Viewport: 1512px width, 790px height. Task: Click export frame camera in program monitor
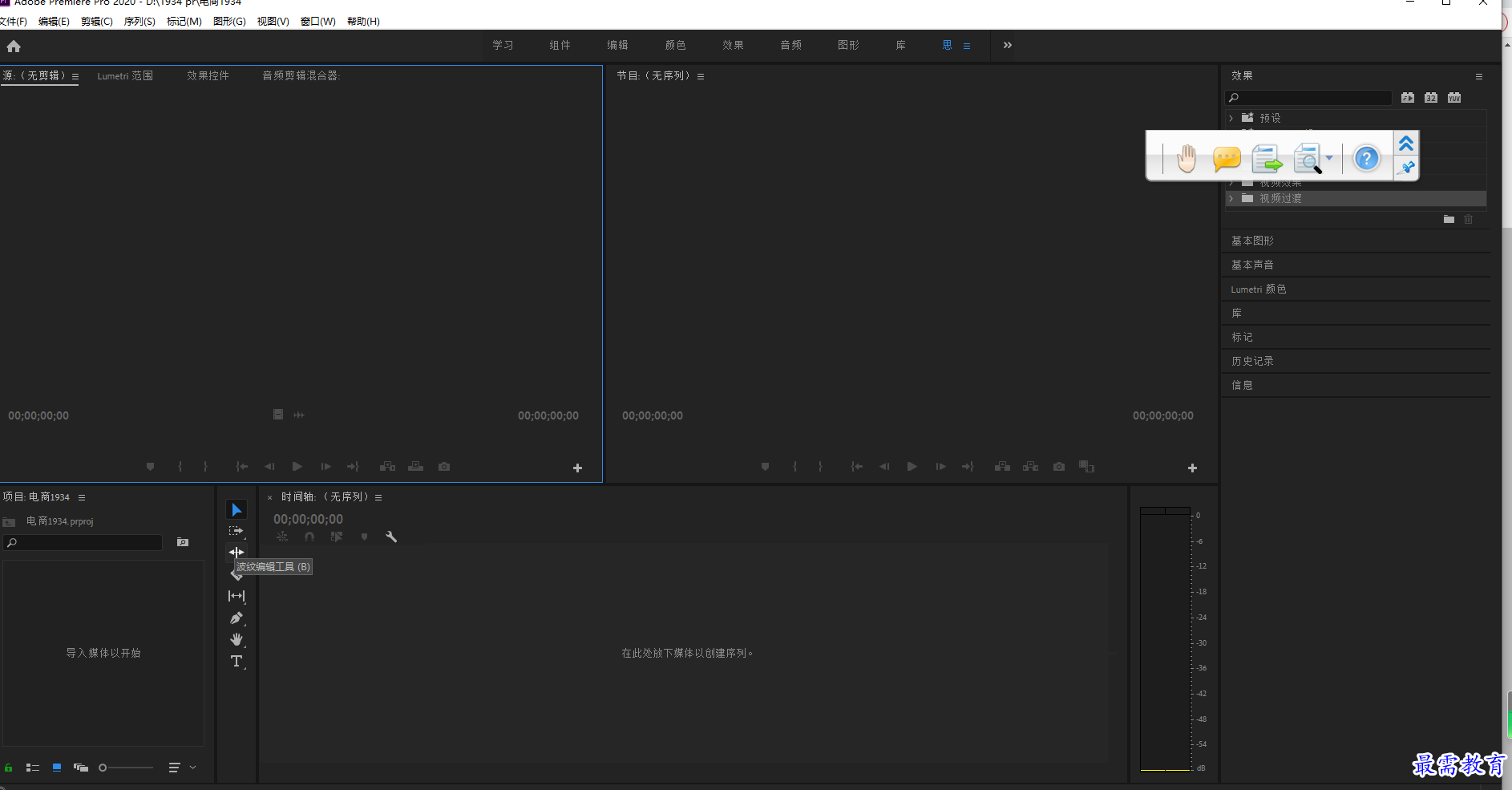pyautogui.click(x=1059, y=467)
